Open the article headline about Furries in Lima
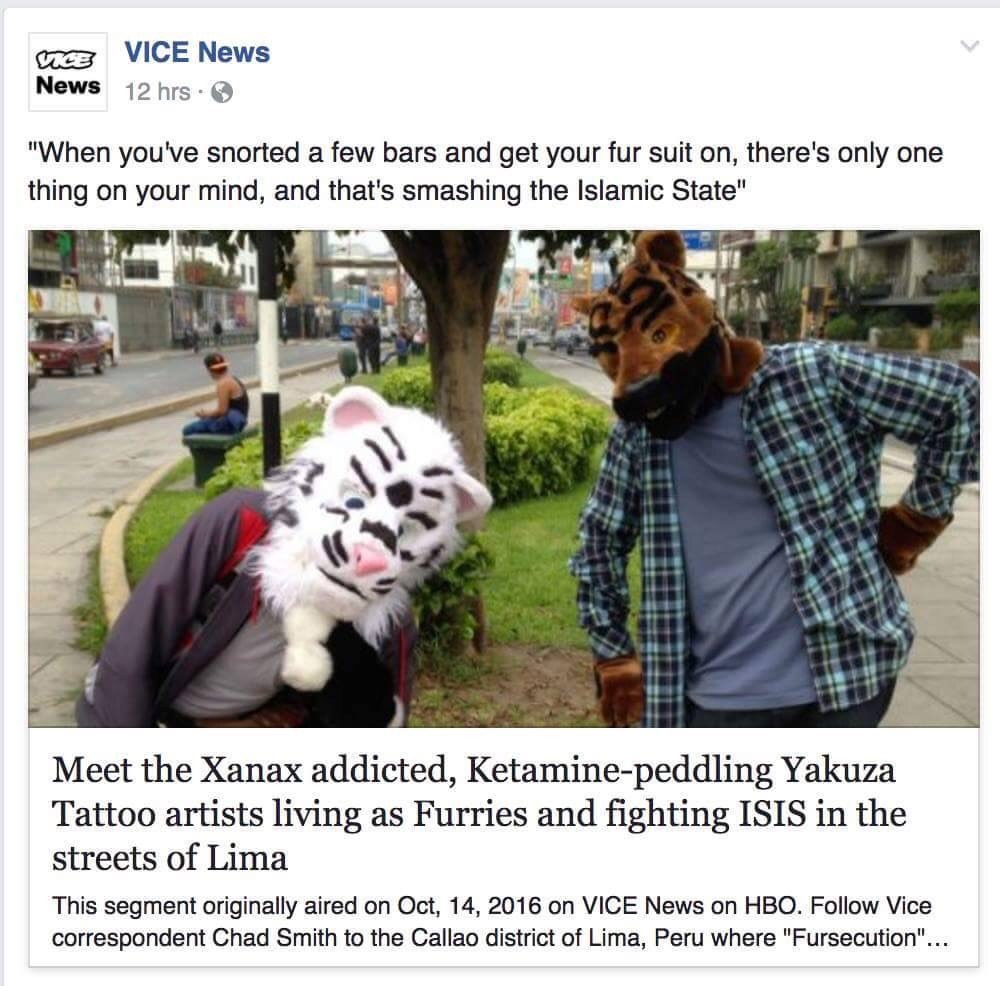Screen dimensions: 1000x986 [479, 813]
